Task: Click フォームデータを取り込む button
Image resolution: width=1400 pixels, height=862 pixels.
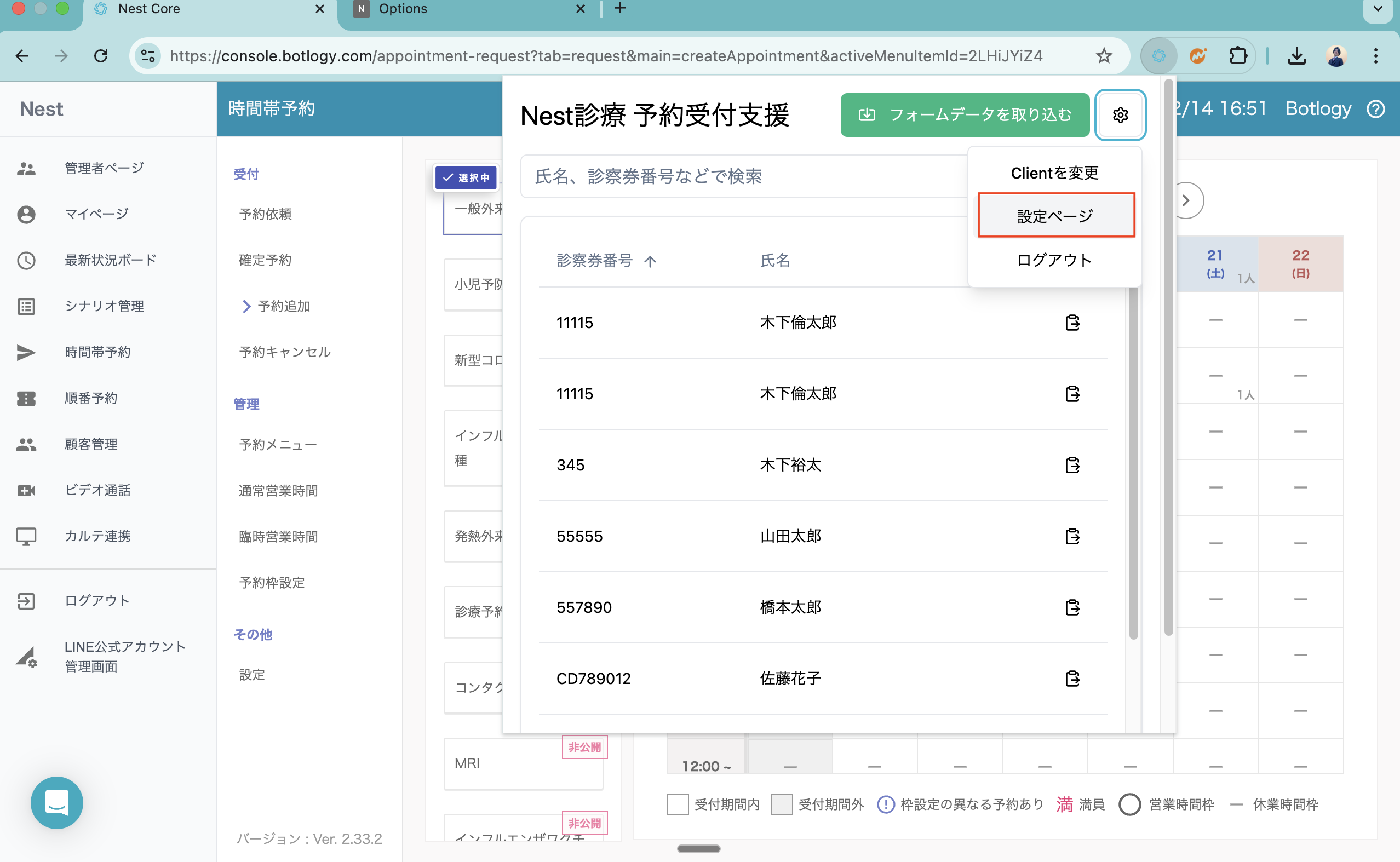Action: coord(965,115)
